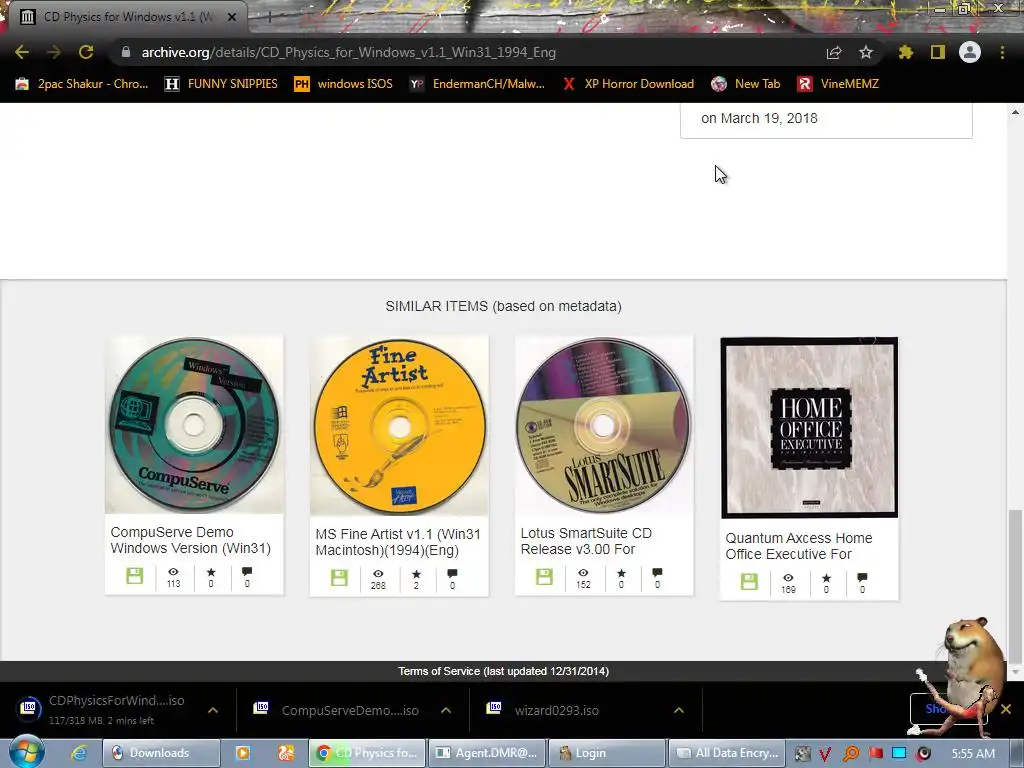Click the share page icon in address bar
1024x768 pixels.
(834, 52)
